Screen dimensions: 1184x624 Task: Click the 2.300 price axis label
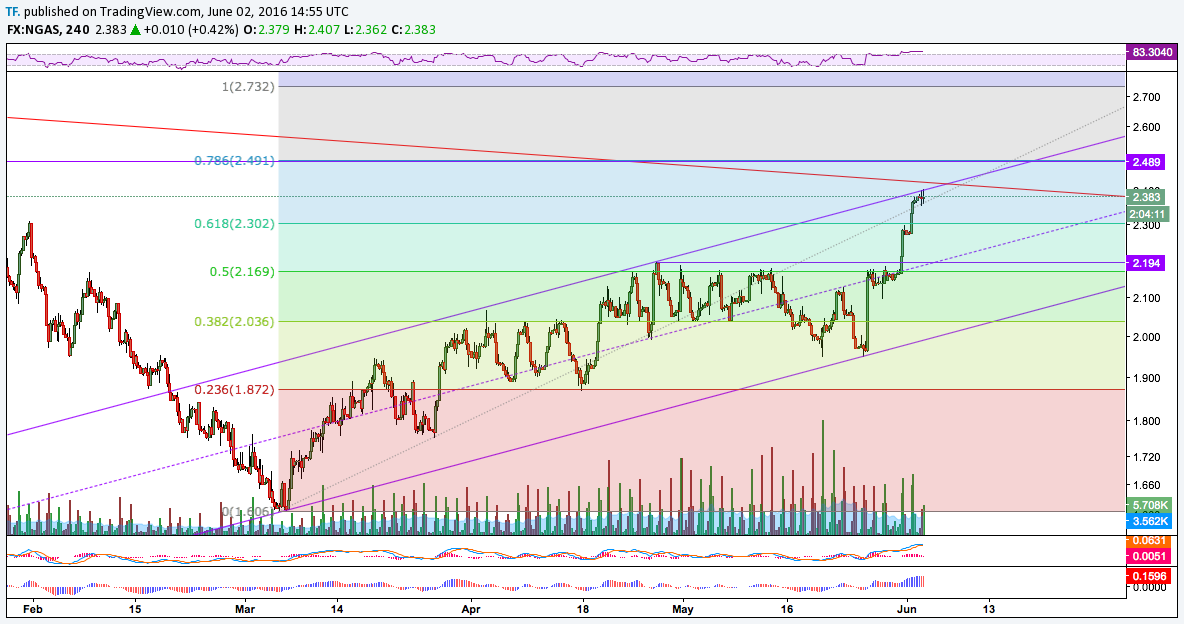coord(1146,225)
